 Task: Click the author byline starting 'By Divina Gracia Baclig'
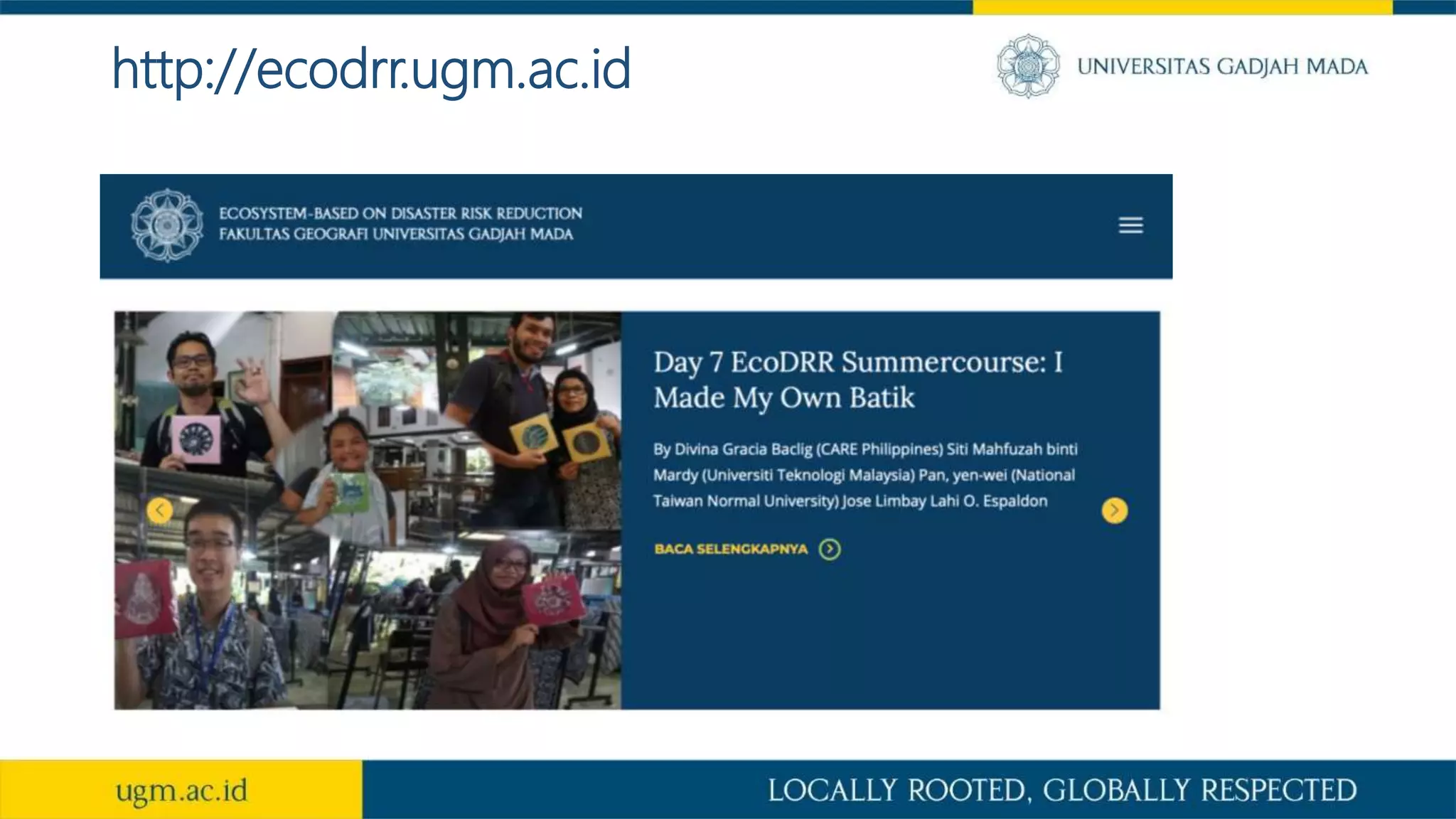point(865,475)
